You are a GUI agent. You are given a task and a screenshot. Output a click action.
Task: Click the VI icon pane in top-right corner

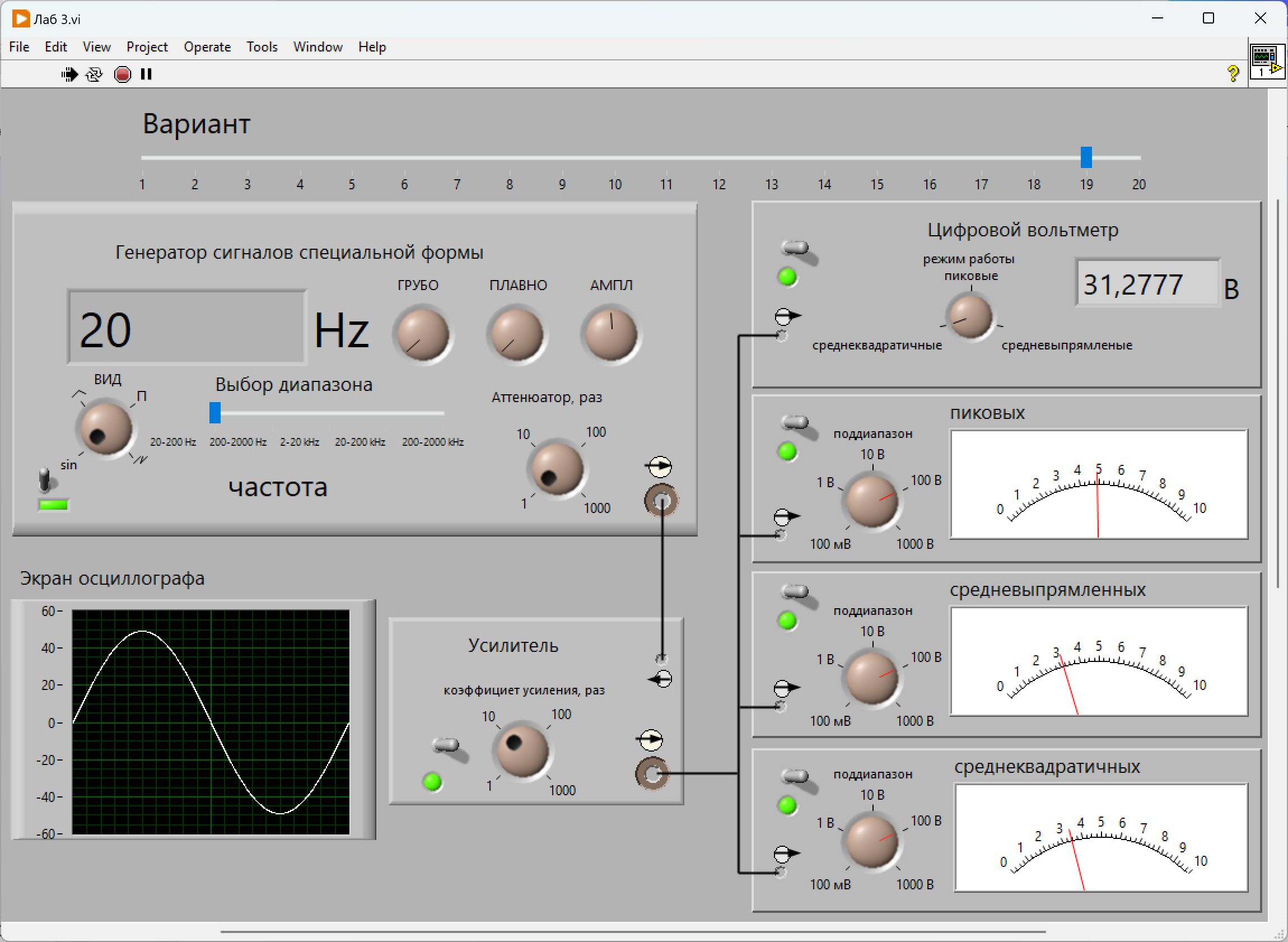pos(1267,62)
